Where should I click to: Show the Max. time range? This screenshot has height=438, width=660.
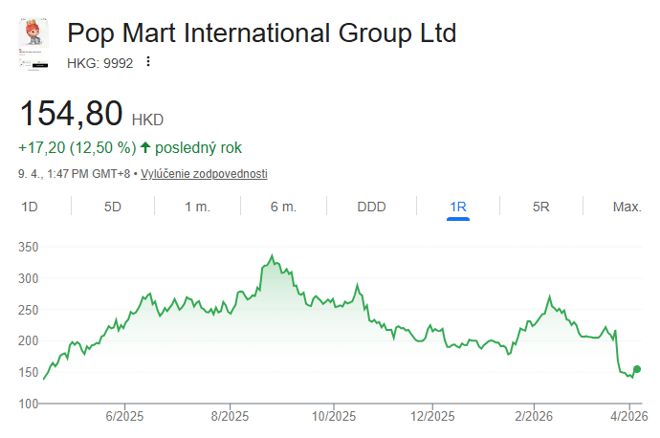tap(627, 207)
